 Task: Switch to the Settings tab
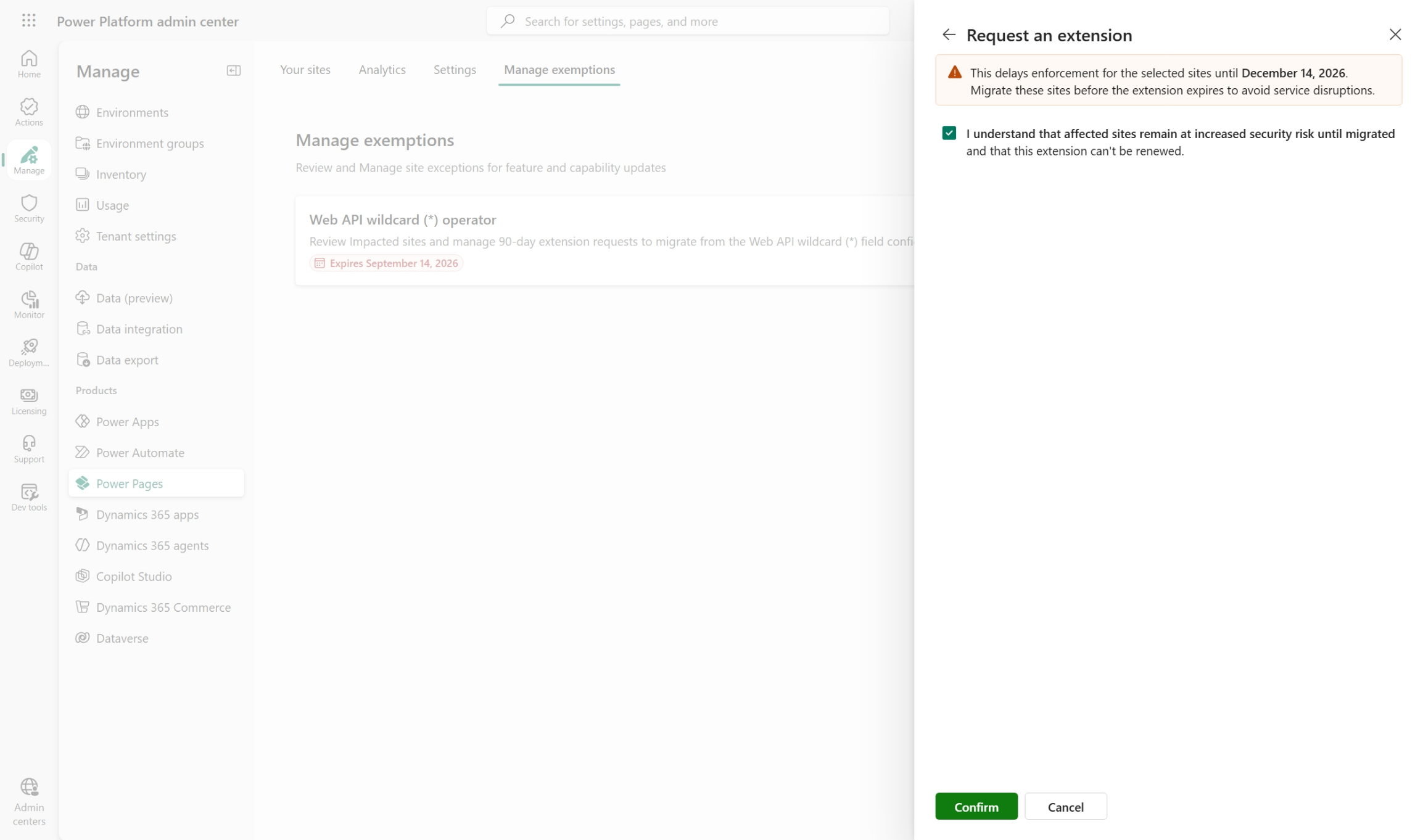tap(454, 70)
